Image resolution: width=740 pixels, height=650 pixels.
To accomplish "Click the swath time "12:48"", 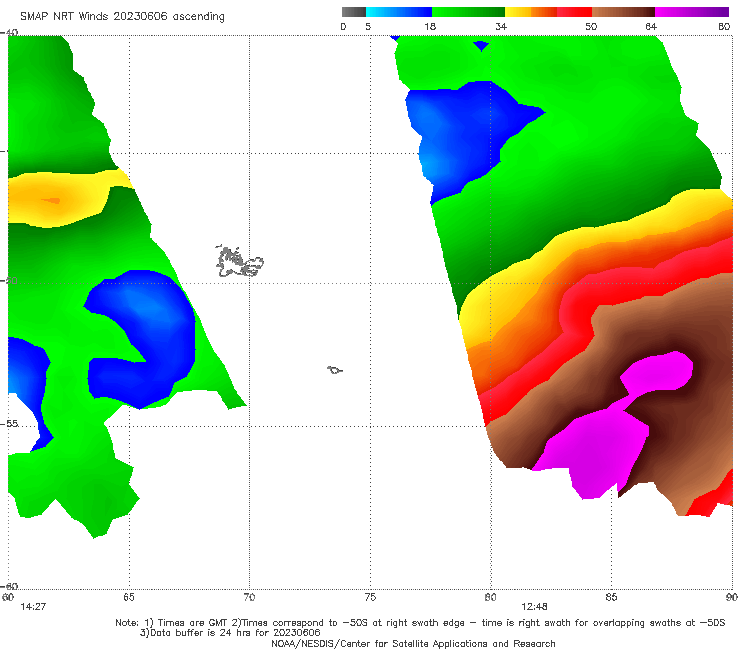I will coord(534,607).
